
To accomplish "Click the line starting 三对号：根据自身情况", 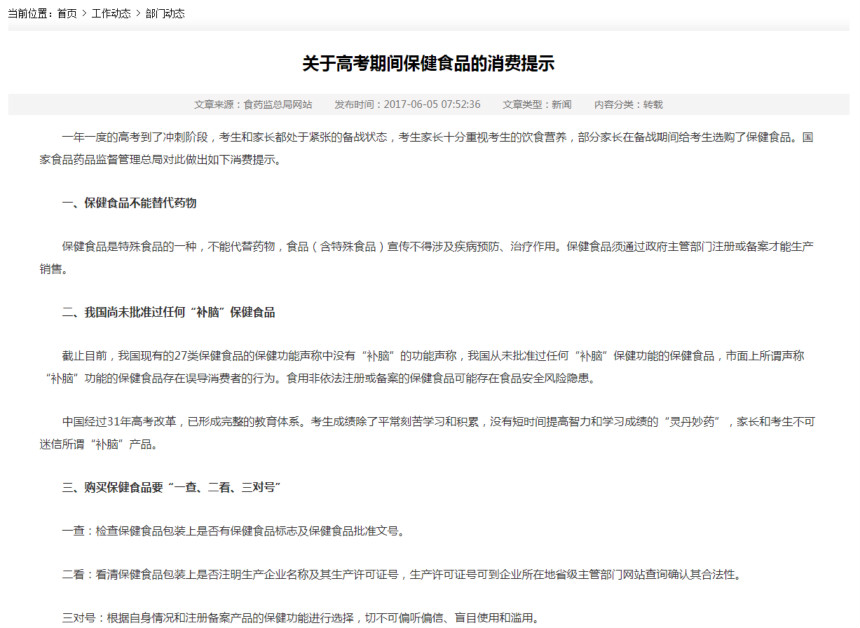I will pyautogui.click(x=301, y=618).
